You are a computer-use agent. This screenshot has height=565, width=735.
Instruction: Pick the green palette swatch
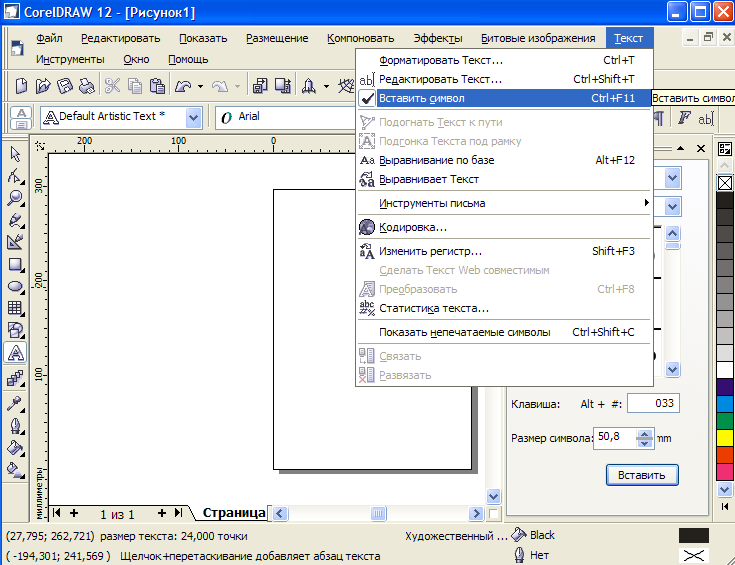(x=725, y=421)
